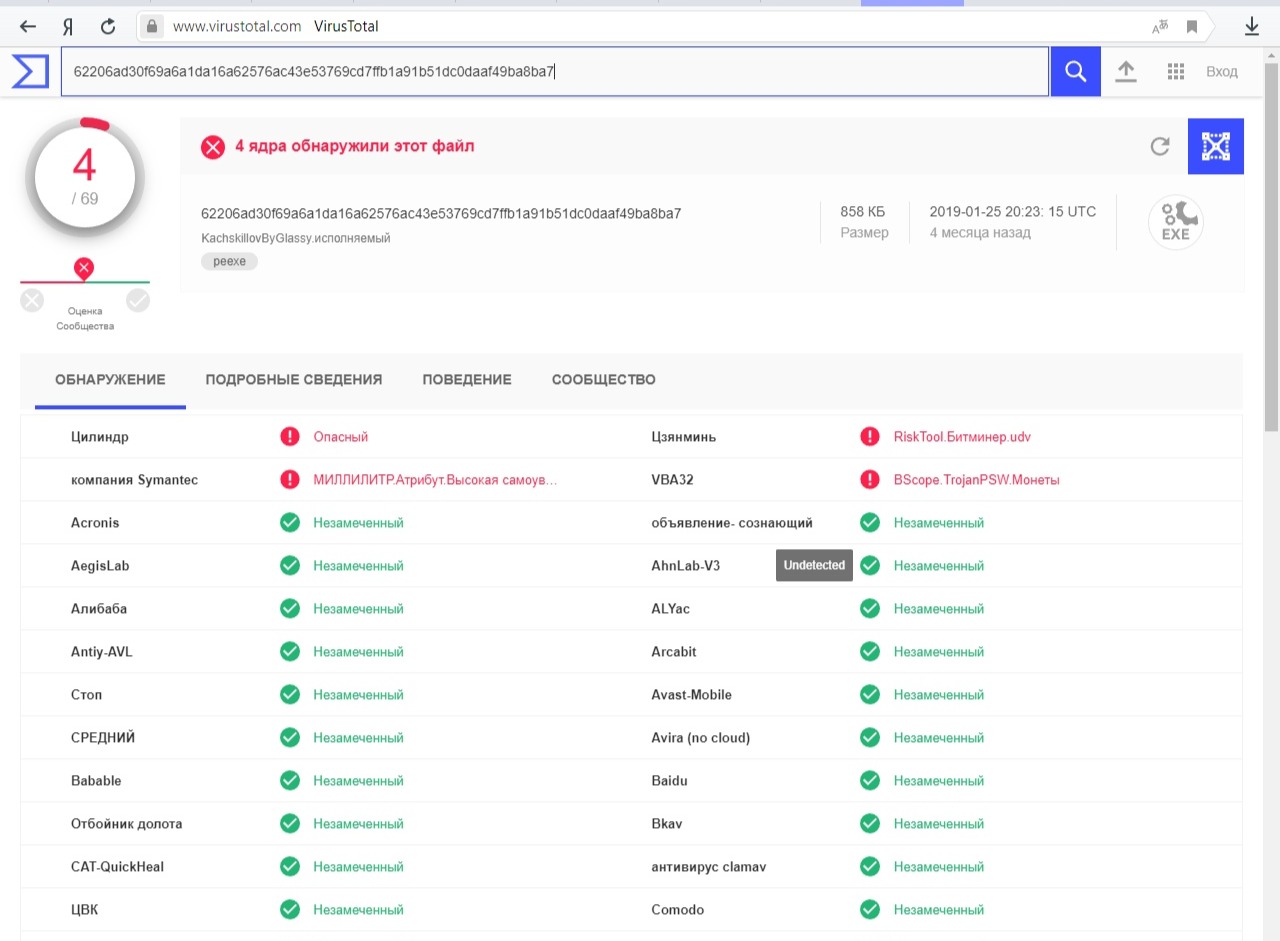Select the RiskTool.Битминер.udv detection text
This screenshot has width=1280, height=941.
[962, 437]
